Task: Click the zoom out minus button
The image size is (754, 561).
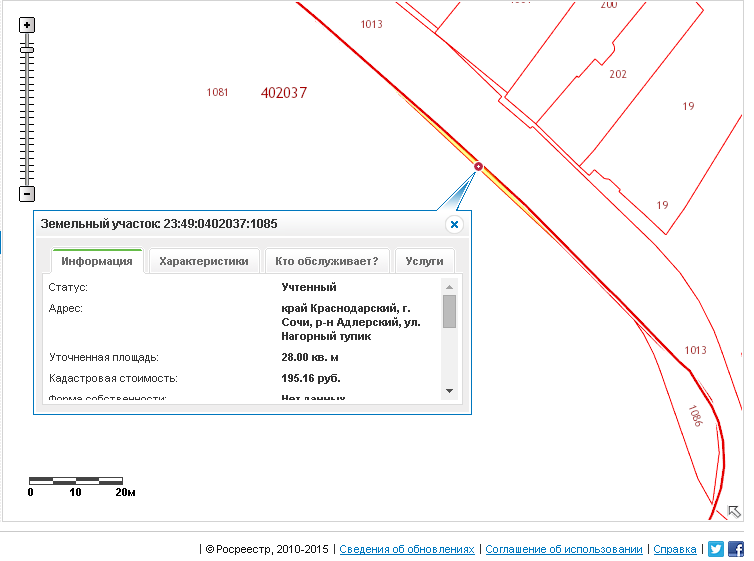Action: coord(27,194)
